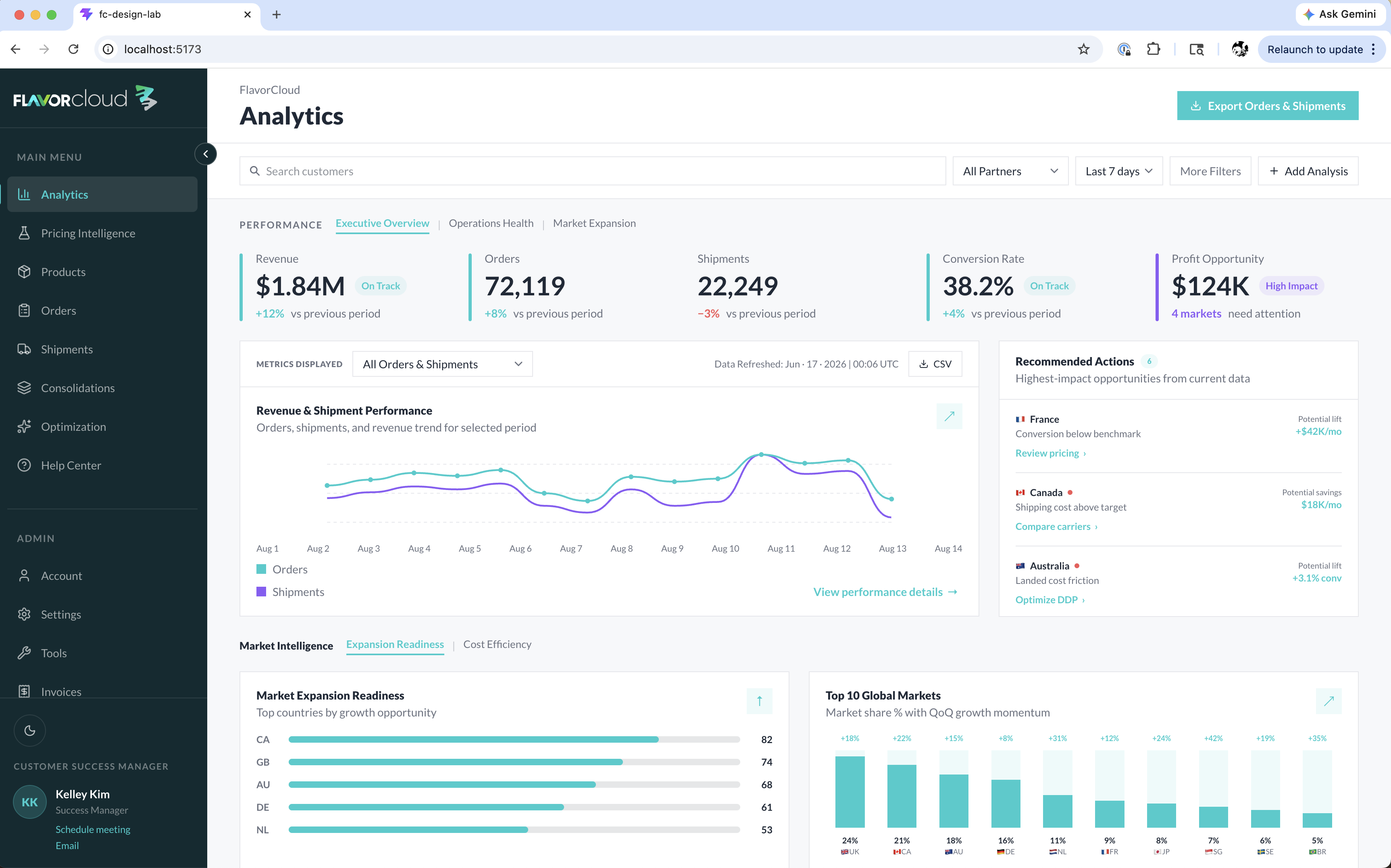
Task: Open Chrome profile avatar
Action: coord(1239,50)
